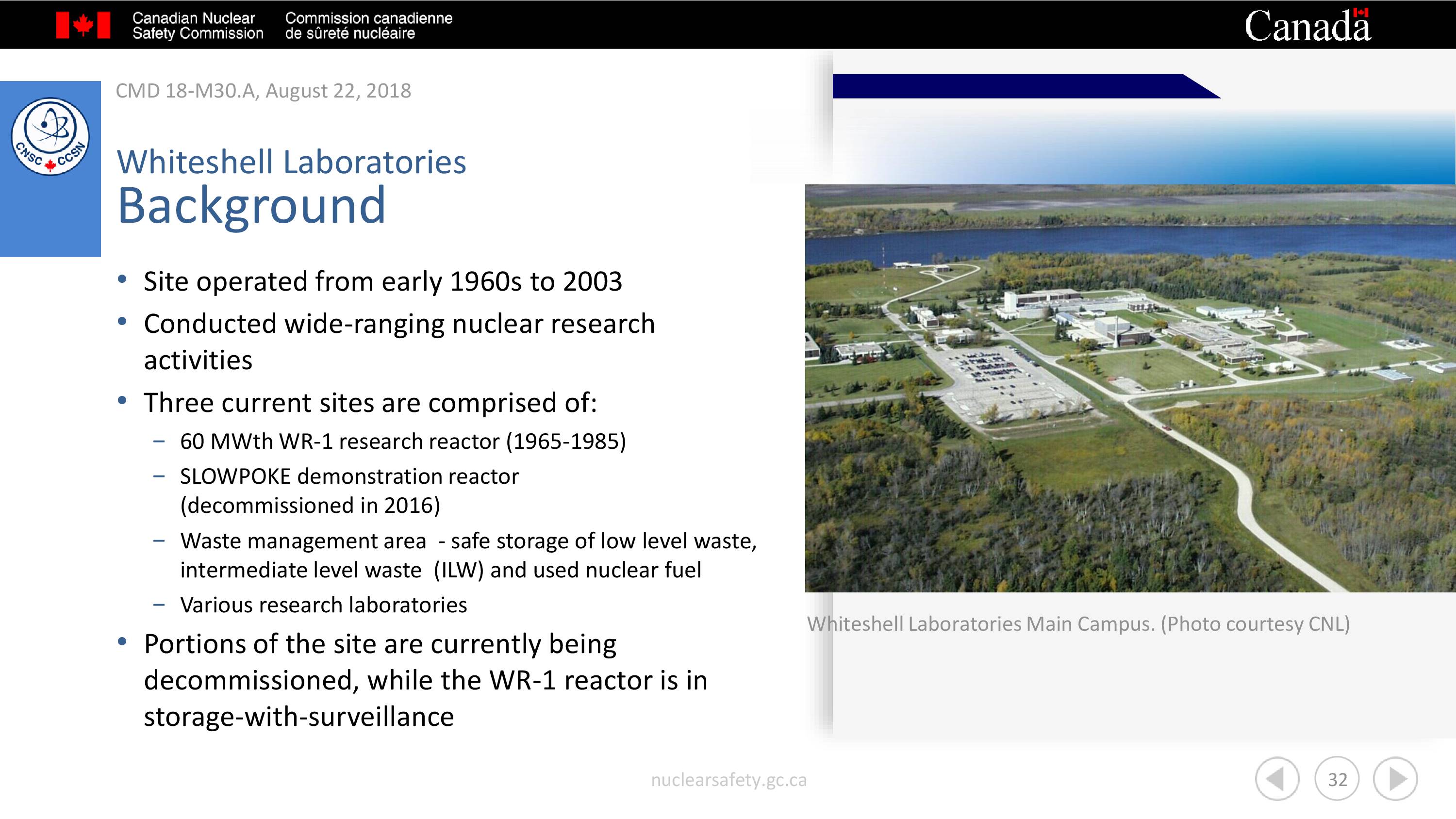Click the 'Whiteshell Laboratories' heading
This screenshot has height=819, width=1456.
(292, 162)
